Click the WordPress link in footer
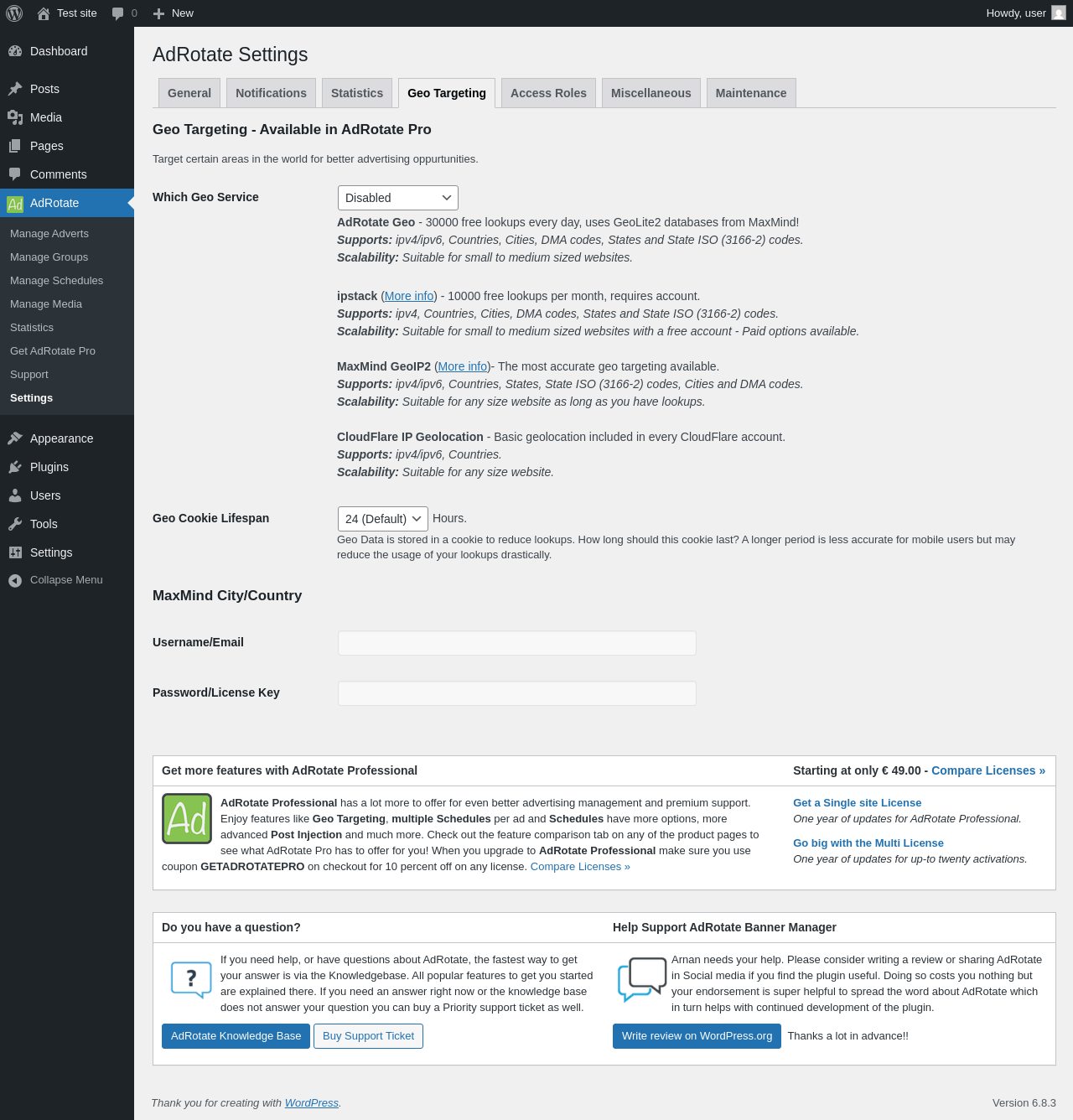The image size is (1073, 1120). 312,1103
